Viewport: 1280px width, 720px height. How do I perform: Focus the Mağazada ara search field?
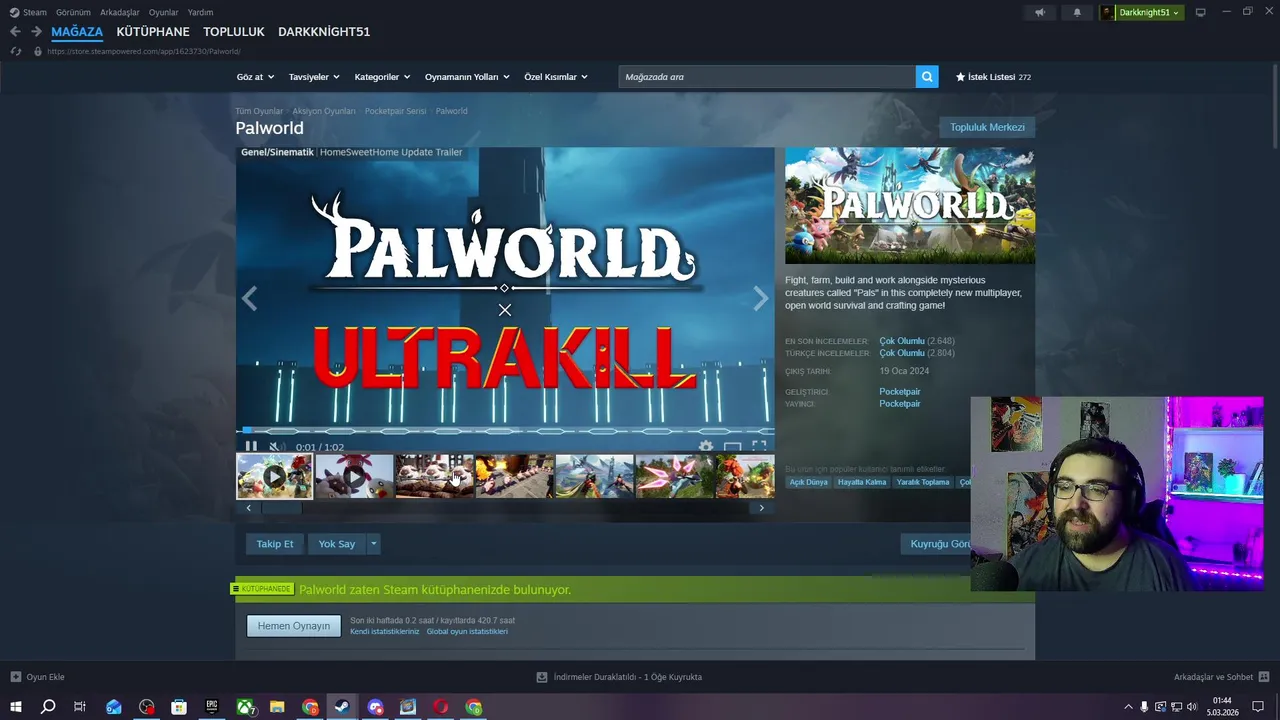click(767, 77)
